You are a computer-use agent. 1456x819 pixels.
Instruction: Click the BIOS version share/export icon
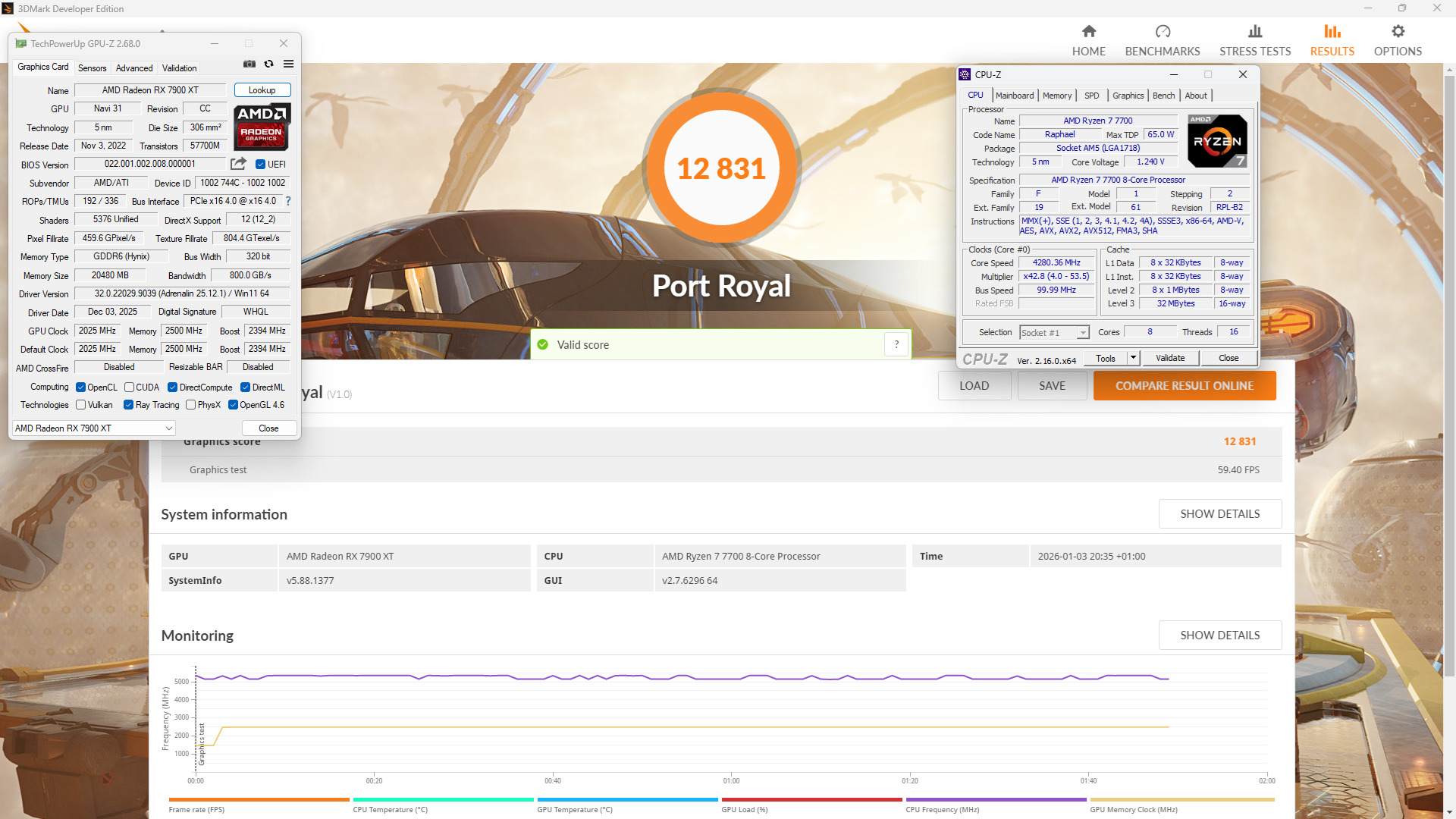coord(238,164)
